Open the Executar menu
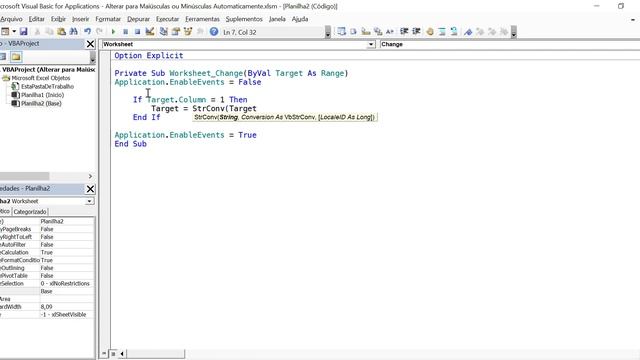 click(x=167, y=19)
